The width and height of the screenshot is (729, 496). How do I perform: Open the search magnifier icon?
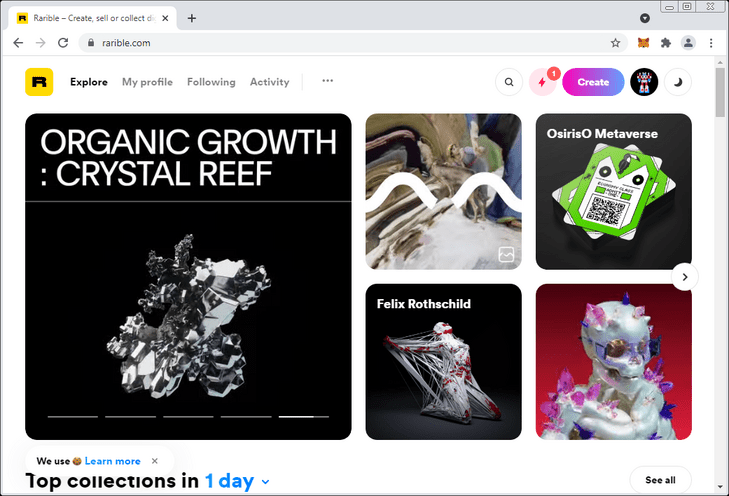[x=509, y=82]
